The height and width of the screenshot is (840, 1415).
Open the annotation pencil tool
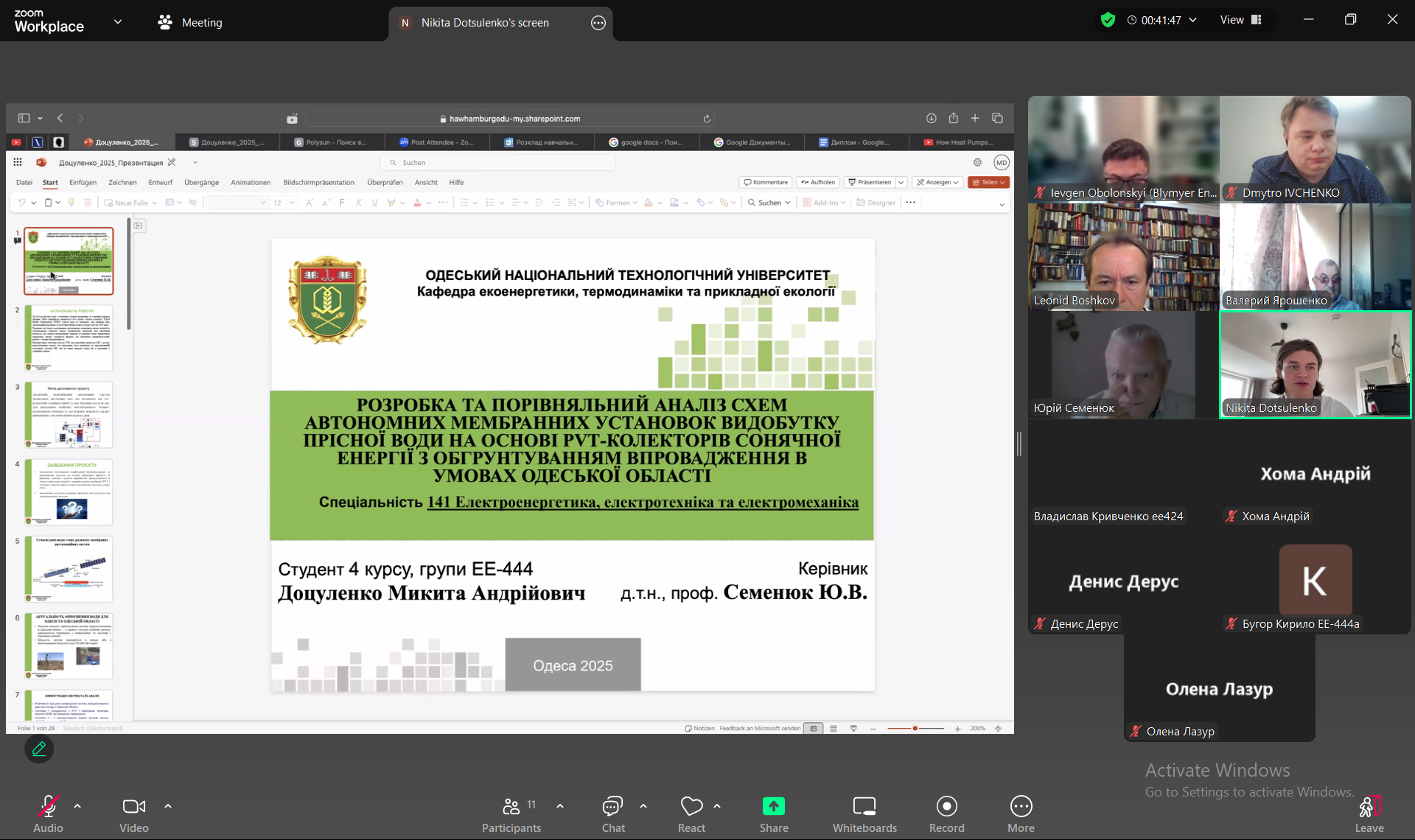(39, 749)
